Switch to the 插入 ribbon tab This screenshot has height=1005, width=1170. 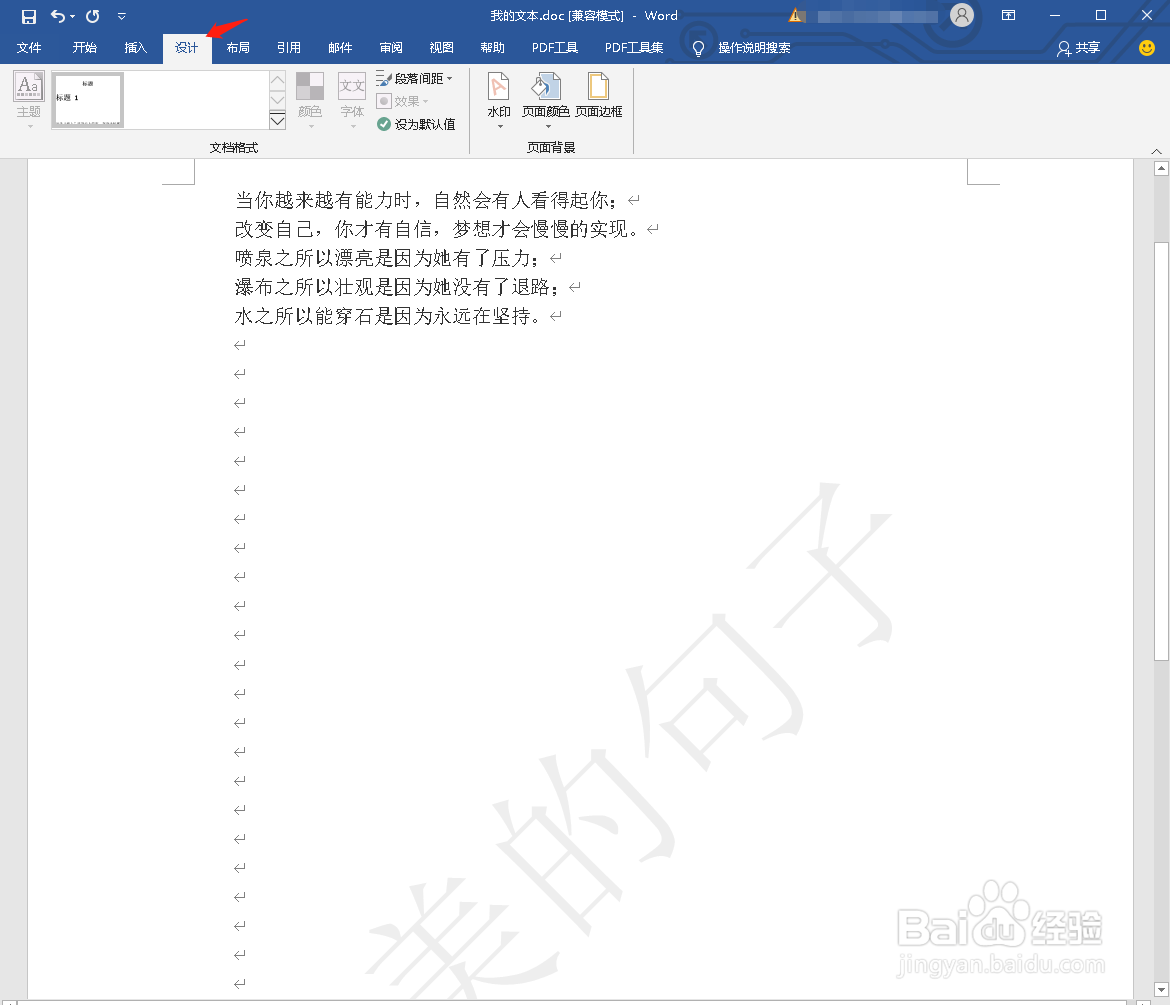click(135, 47)
